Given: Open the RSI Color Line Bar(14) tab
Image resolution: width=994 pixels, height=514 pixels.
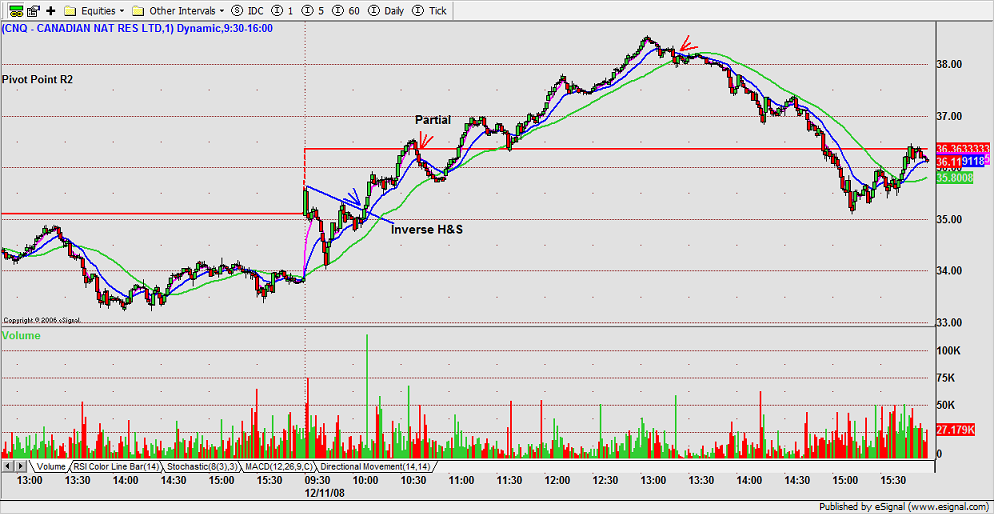Looking at the screenshot, I should [116, 466].
